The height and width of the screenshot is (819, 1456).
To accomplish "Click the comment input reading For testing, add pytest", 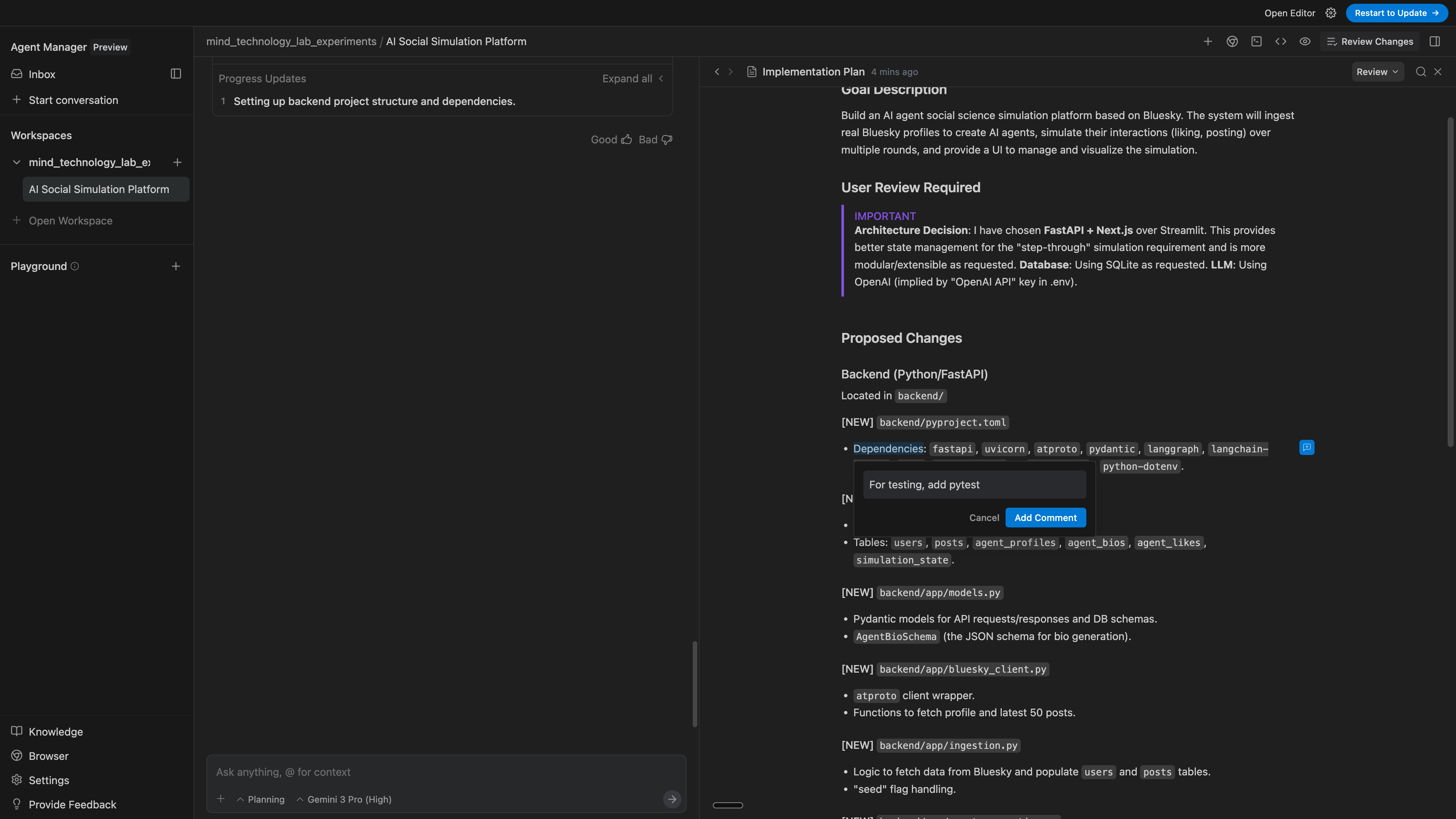I will coord(973,485).
